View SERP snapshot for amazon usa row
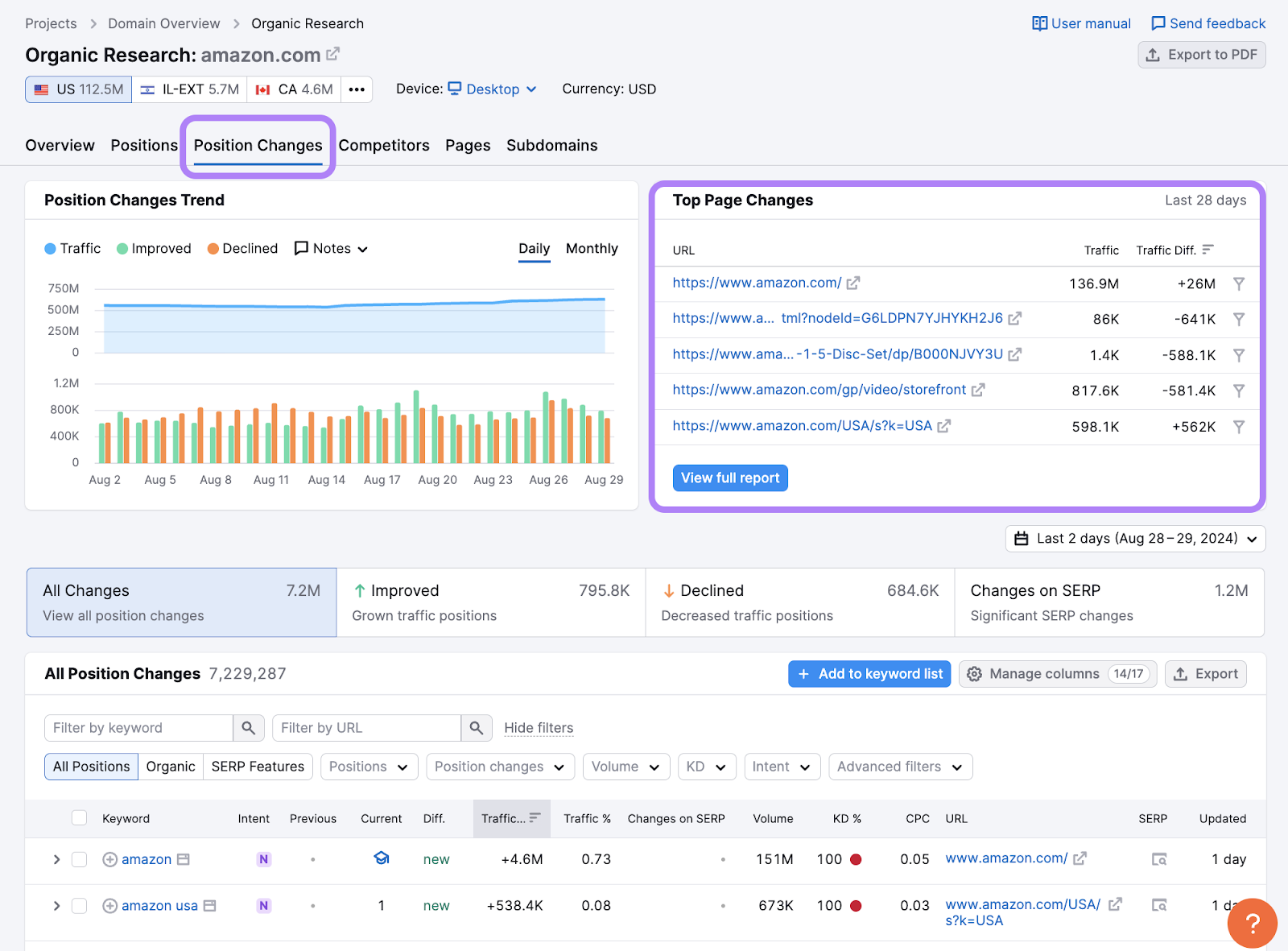The image size is (1288, 951). pos(1159,906)
